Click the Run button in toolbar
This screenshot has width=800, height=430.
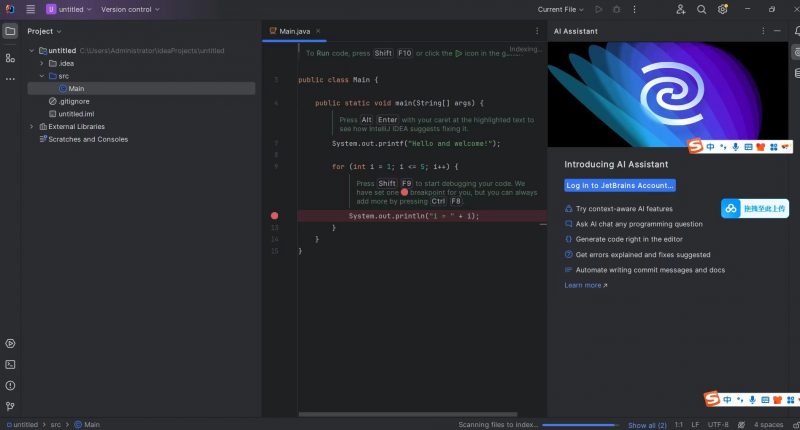pyautogui.click(x=599, y=9)
